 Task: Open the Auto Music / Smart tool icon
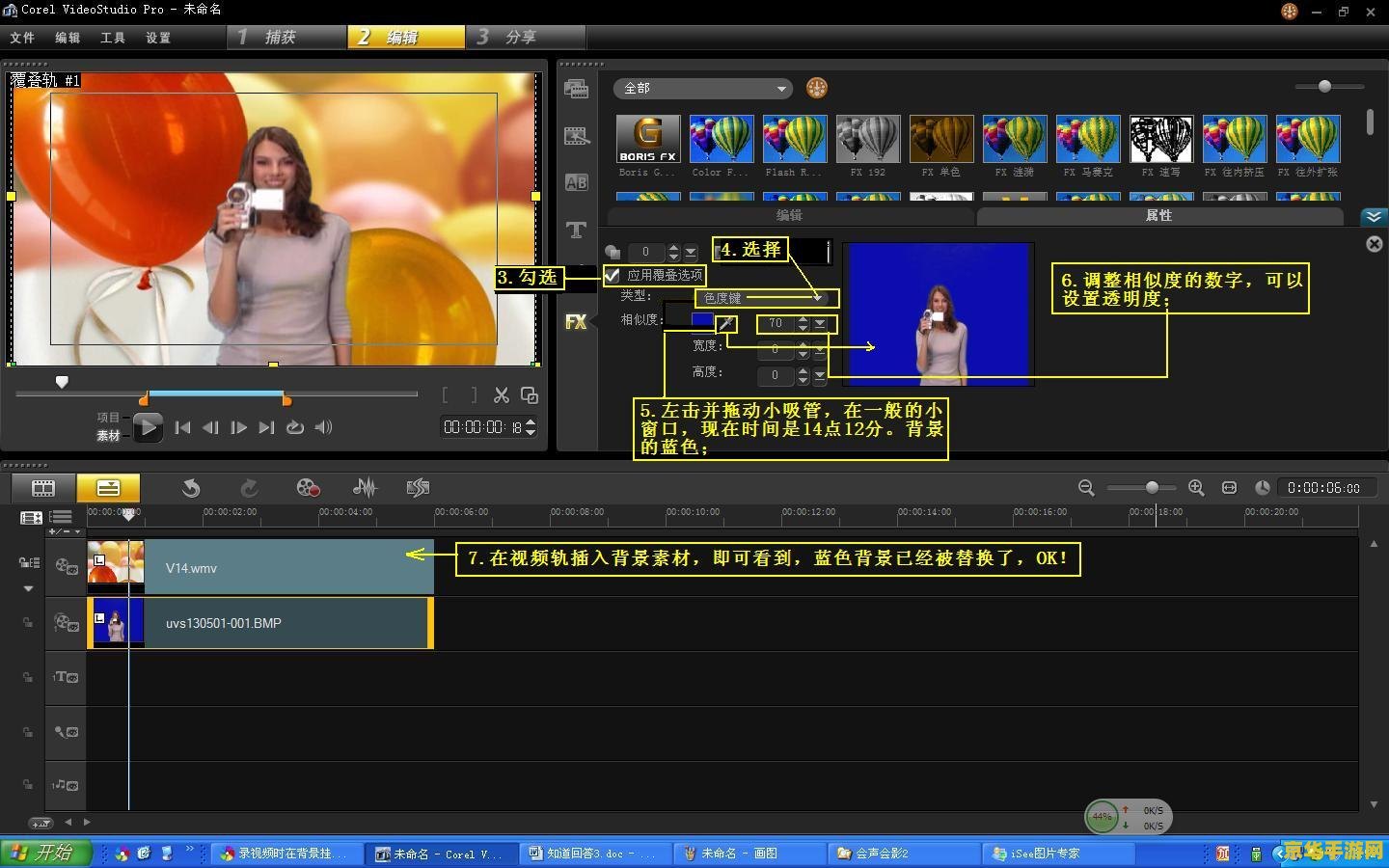pos(418,488)
